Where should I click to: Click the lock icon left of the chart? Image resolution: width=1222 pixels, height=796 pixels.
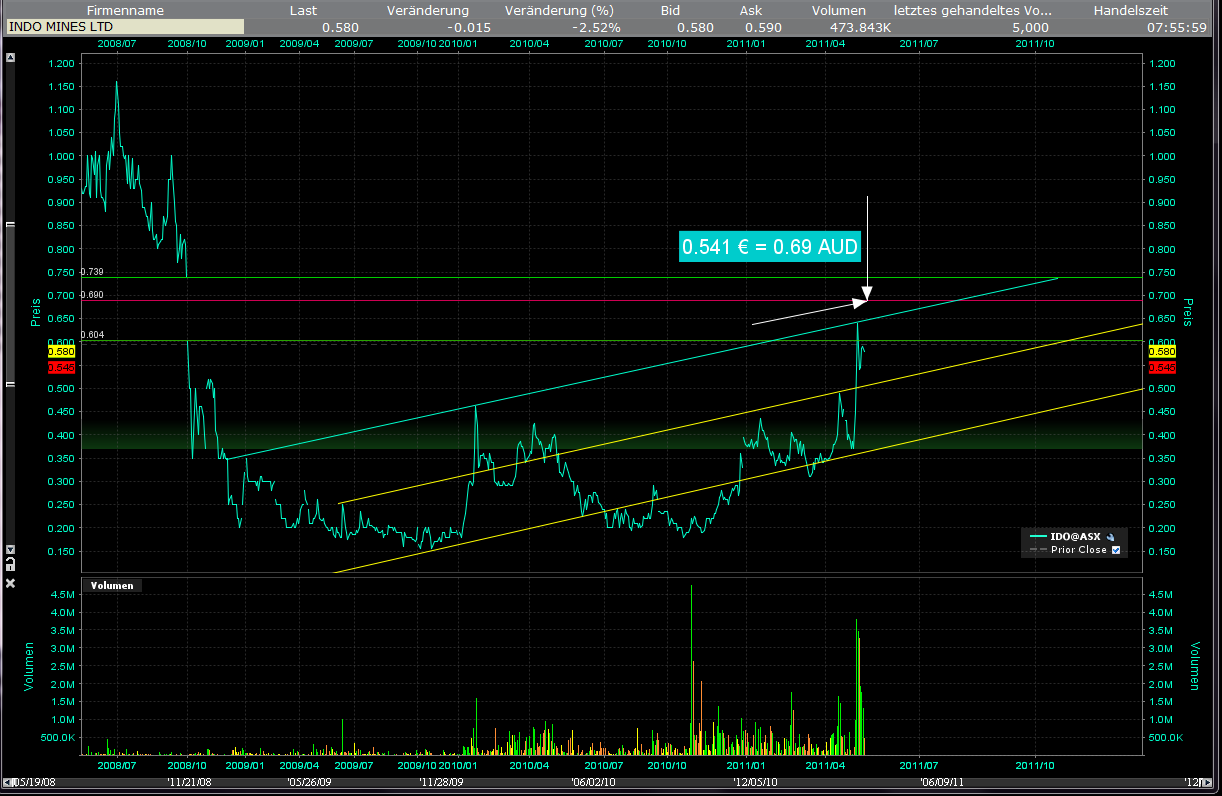point(11,566)
